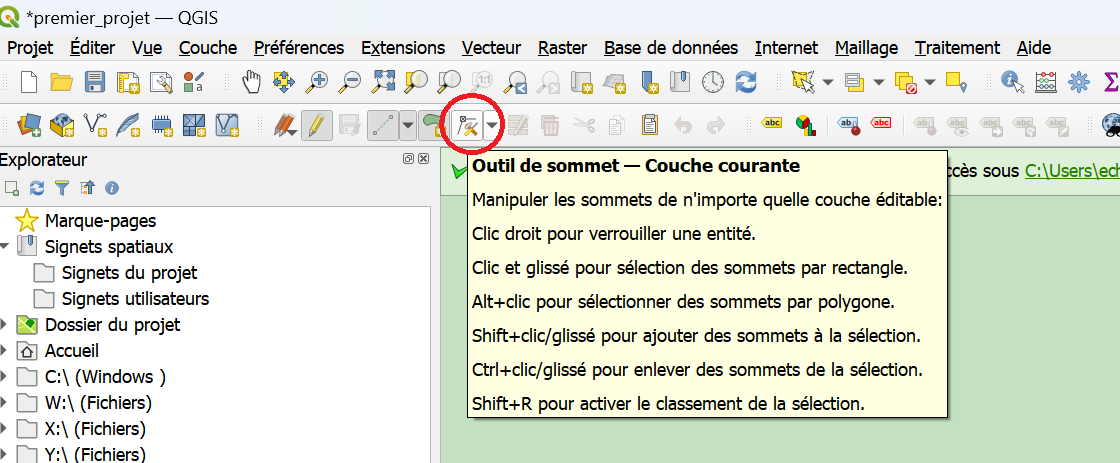Screen dimensions: 1120x463
Task: Open new print layout icon
Action: pos(129,82)
